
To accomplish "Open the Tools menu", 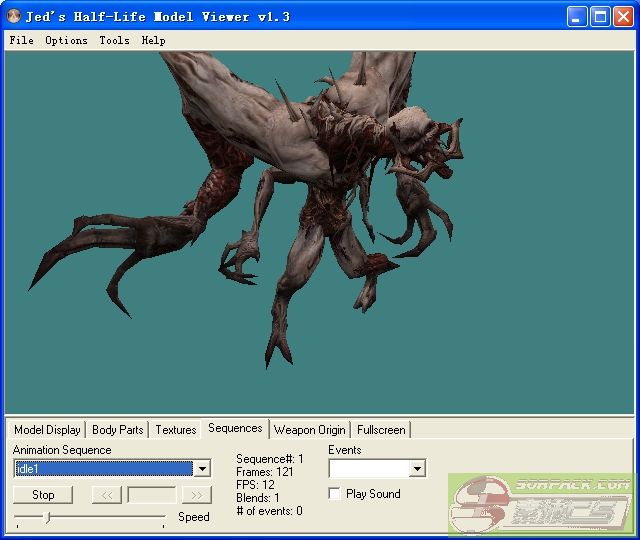I will click(x=114, y=40).
